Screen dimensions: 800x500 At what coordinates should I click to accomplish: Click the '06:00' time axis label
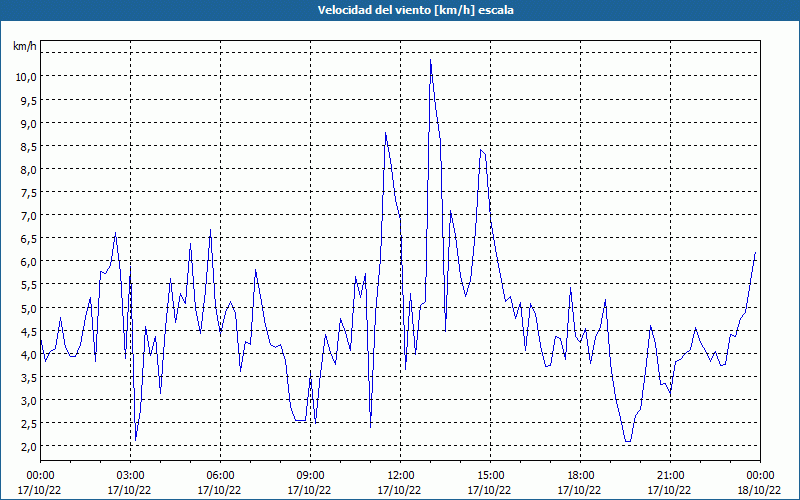(220, 476)
